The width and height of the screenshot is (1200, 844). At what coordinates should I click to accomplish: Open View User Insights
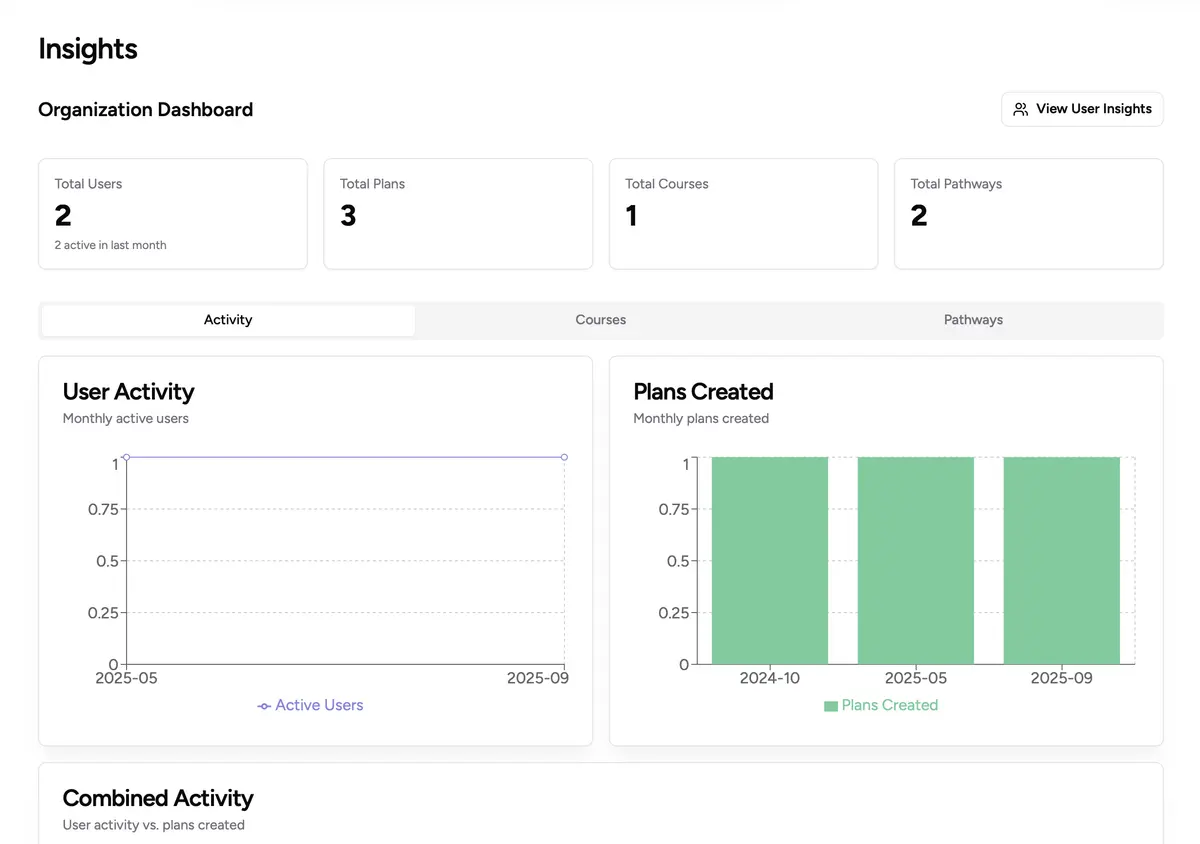click(1081, 108)
